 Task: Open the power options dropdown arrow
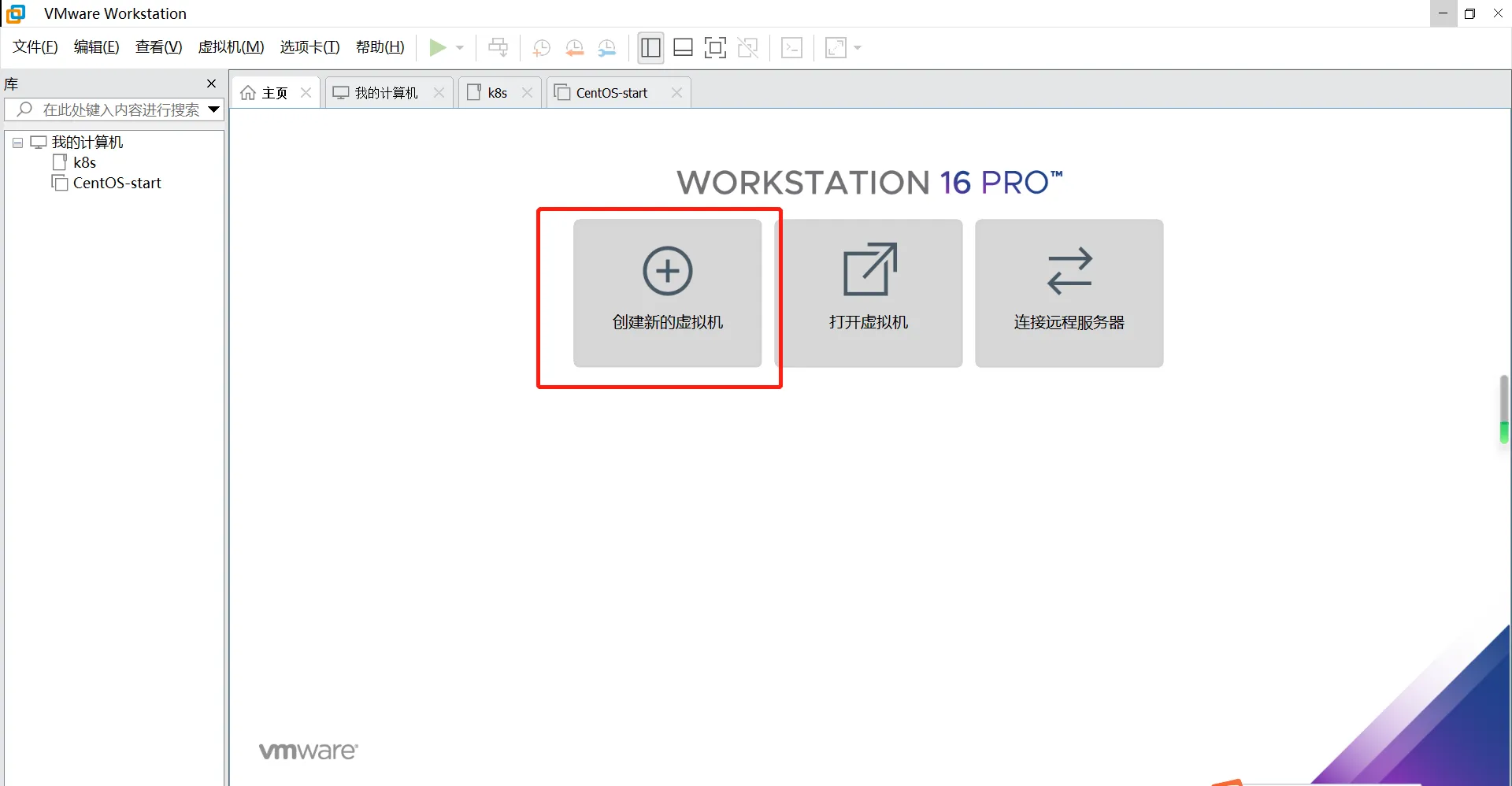(461, 48)
